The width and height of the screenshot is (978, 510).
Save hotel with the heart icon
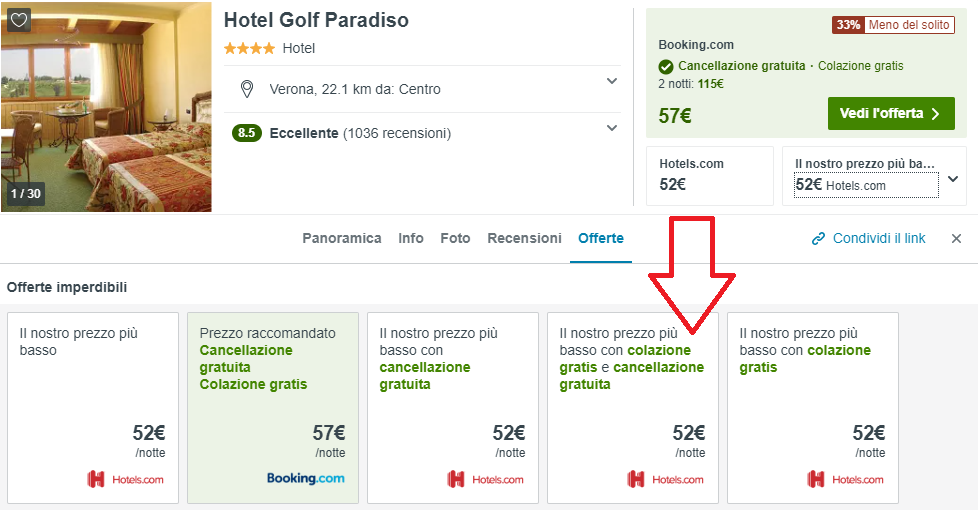[18, 20]
